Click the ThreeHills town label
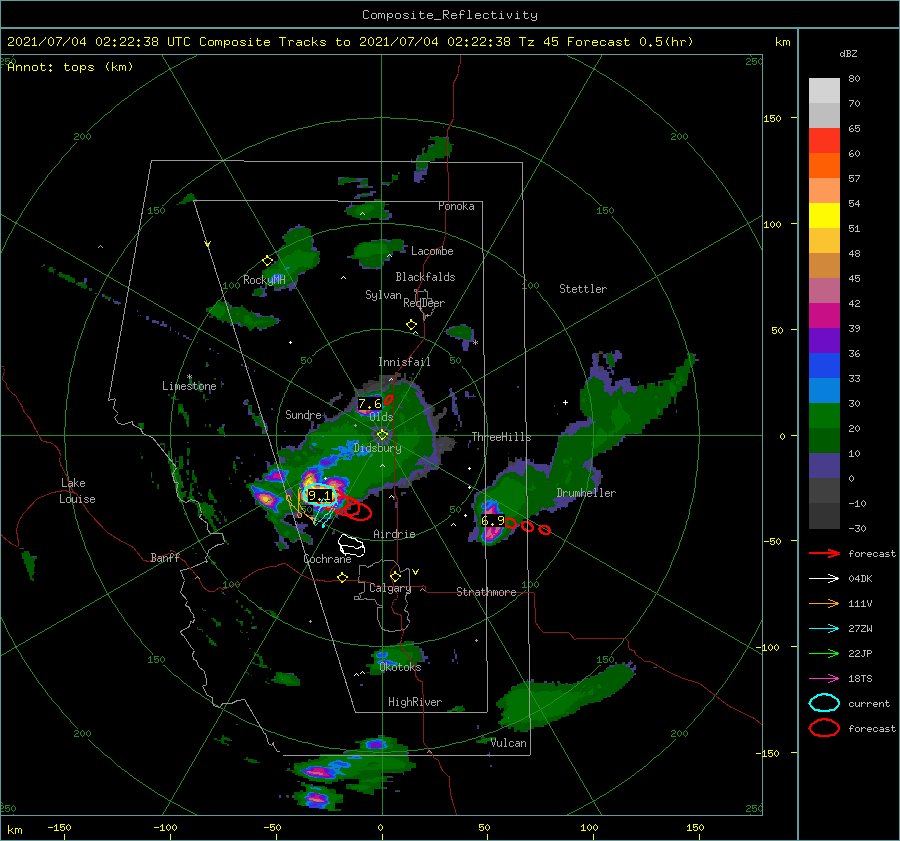The height and width of the screenshot is (841, 900). click(x=501, y=437)
